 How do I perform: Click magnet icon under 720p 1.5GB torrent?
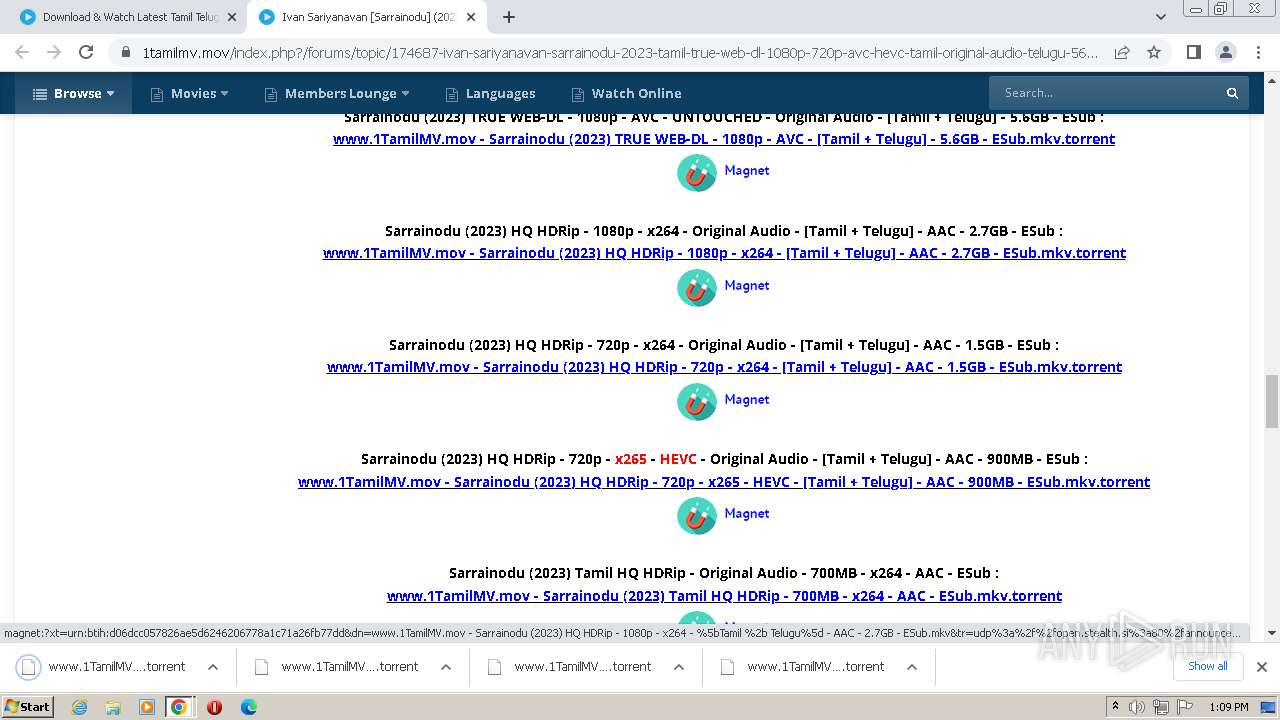point(697,401)
